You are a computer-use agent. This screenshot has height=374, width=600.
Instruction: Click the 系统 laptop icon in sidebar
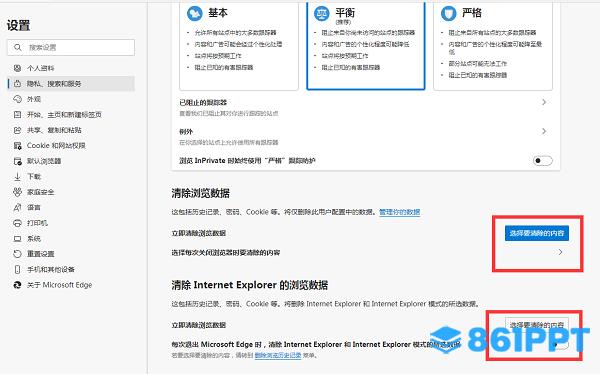point(17,238)
